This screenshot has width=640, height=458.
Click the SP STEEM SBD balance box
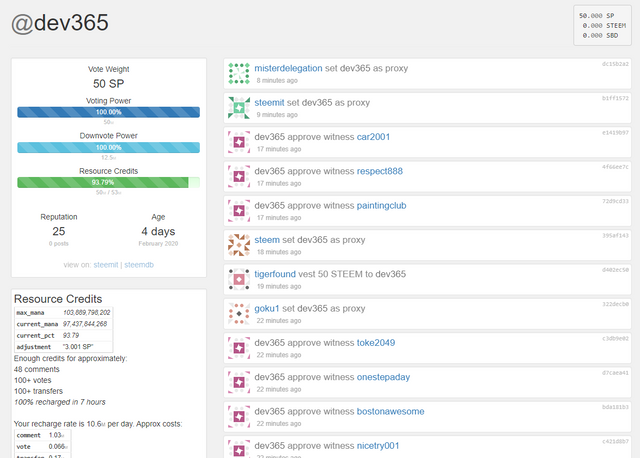(602, 25)
